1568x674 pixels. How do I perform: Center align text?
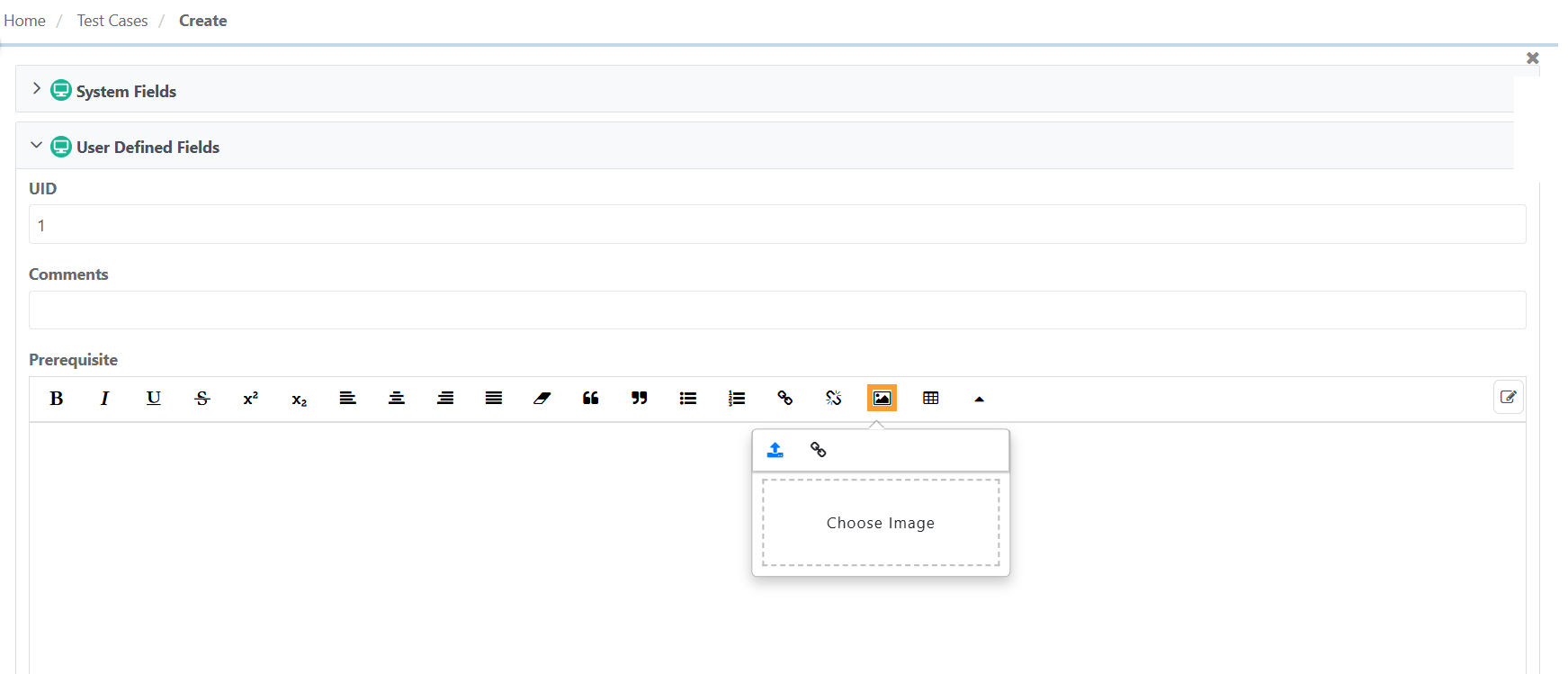(396, 398)
